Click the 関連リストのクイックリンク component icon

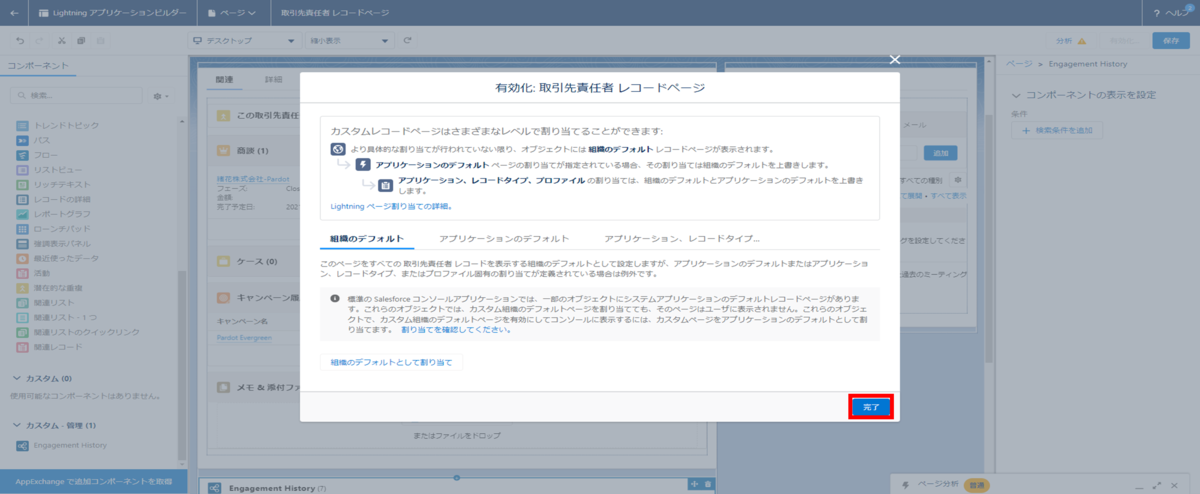[23, 331]
